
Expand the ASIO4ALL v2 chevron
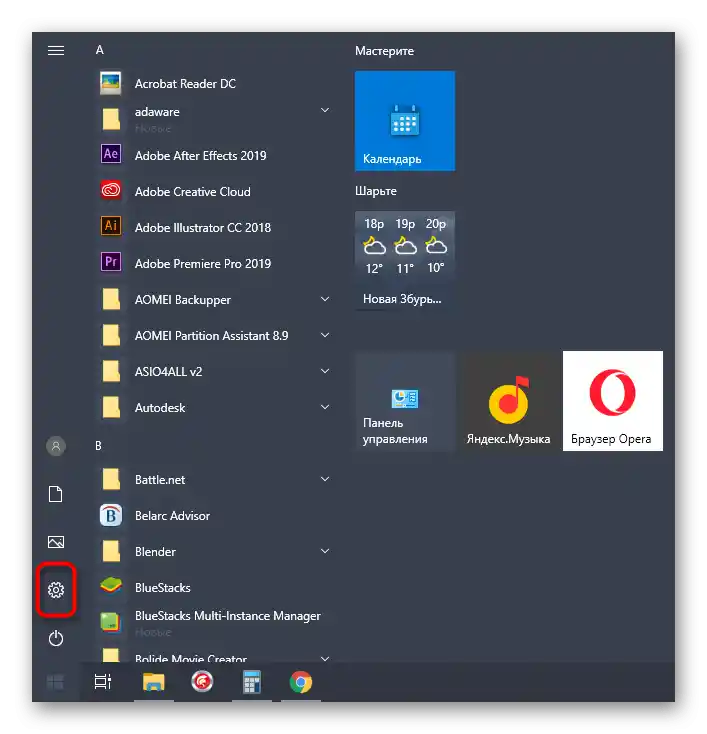point(325,371)
